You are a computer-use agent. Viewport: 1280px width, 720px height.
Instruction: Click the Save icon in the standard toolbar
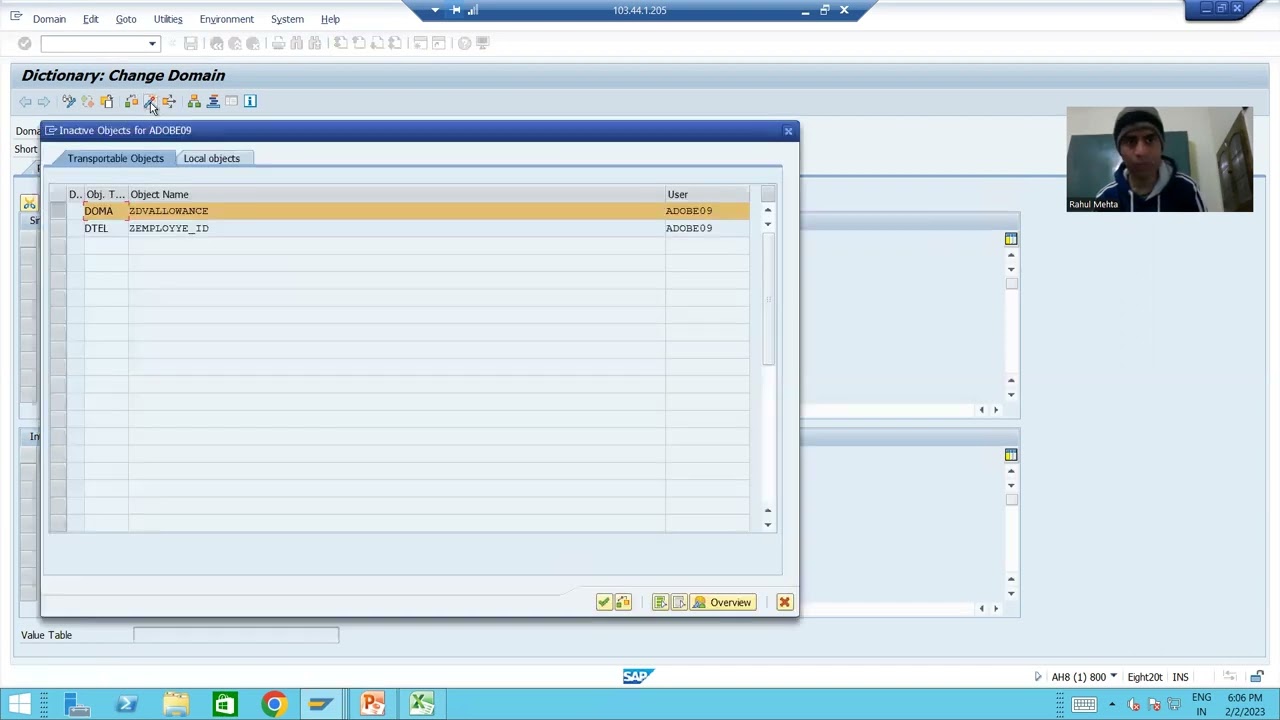(x=190, y=43)
